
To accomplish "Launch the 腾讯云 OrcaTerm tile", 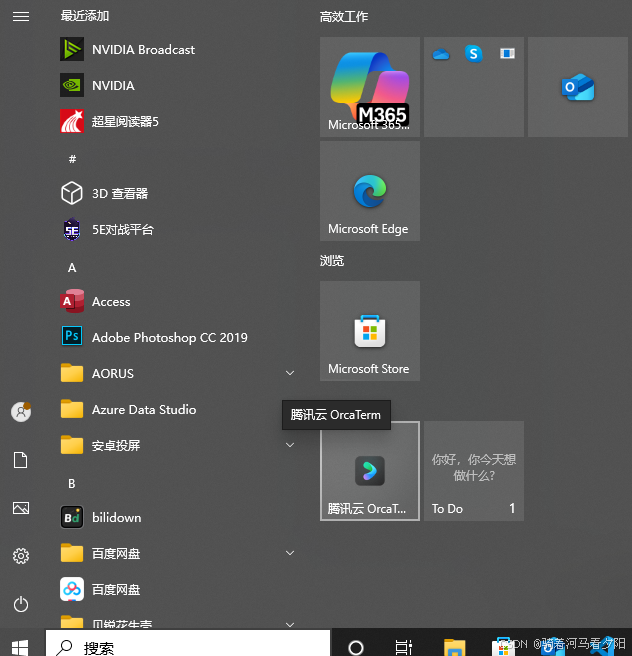I will [x=370, y=471].
